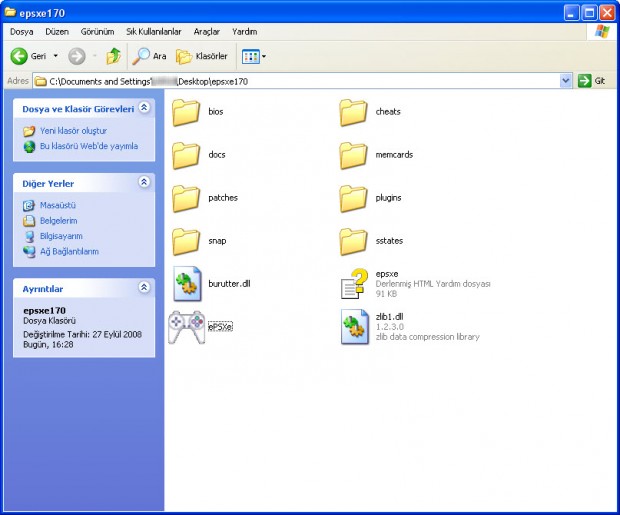Screen dimensions: 620x515
Task: Go up one folder level
Action: tap(113, 56)
